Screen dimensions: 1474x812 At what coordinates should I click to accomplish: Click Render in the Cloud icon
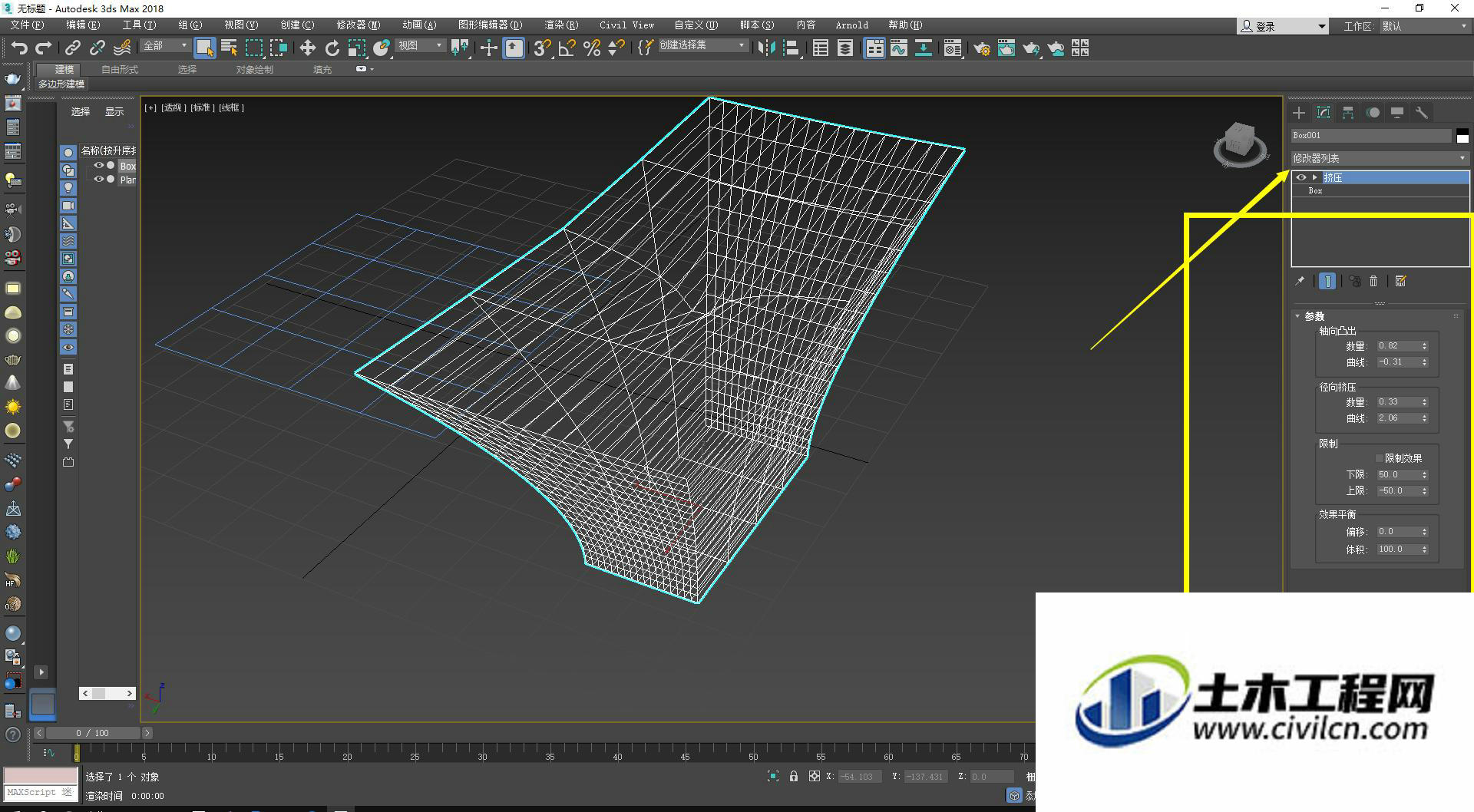coord(1056,48)
